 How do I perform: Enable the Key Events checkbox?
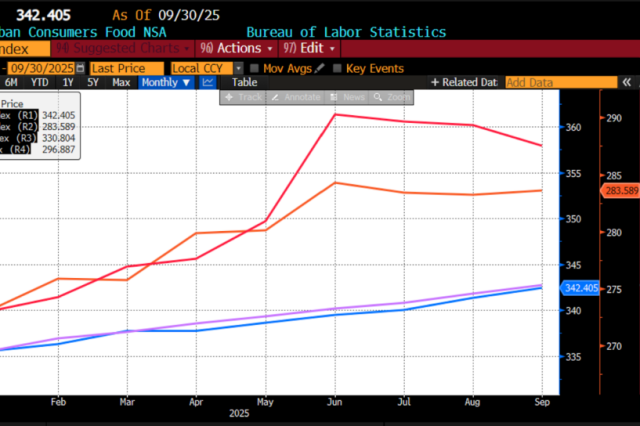click(x=337, y=68)
